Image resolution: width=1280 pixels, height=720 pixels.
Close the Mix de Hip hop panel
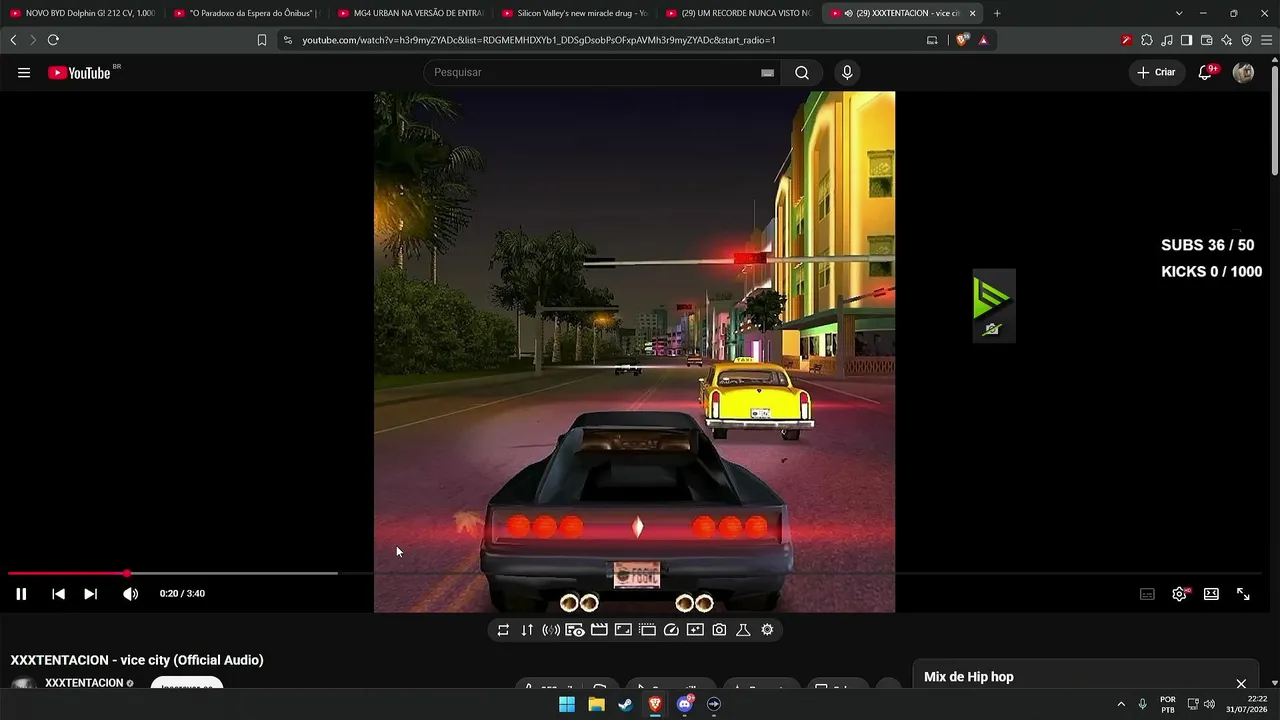coord(1241,684)
